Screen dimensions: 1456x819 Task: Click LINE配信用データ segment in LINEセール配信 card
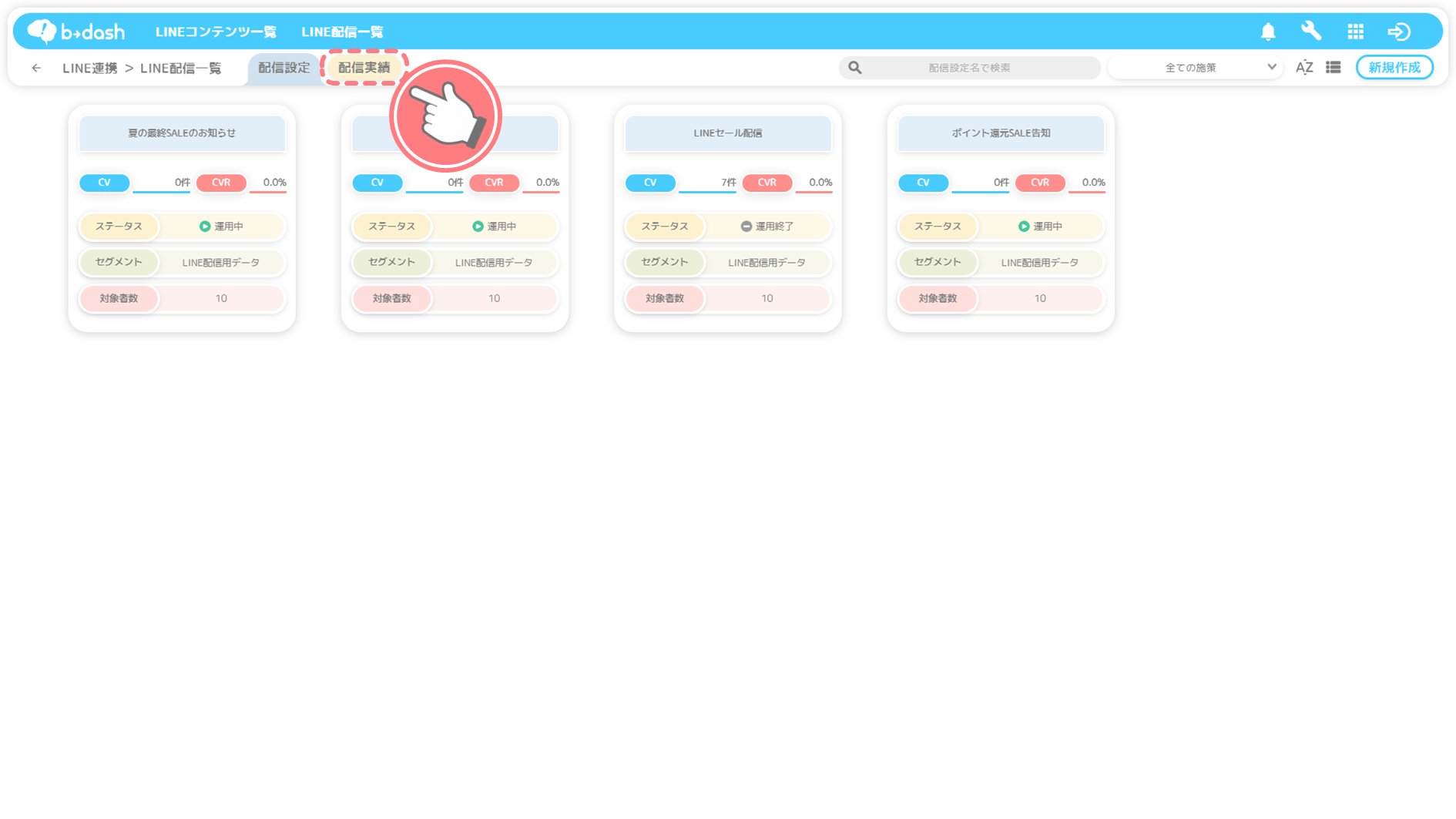tap(767, 263)
